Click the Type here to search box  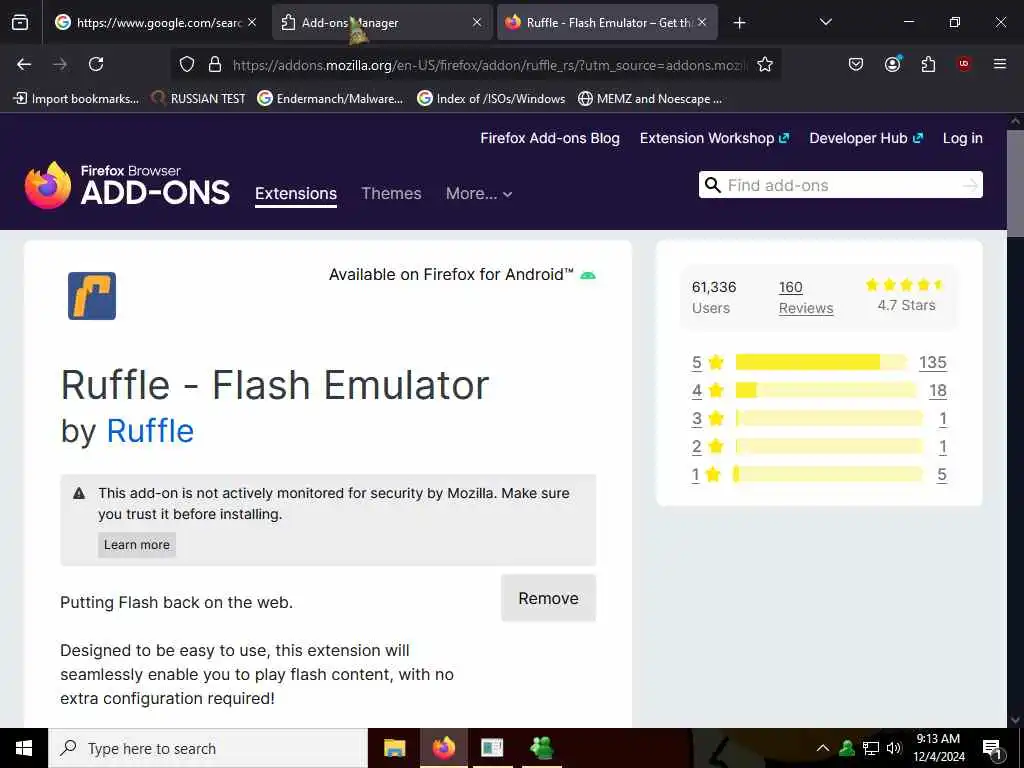(208, 748)
